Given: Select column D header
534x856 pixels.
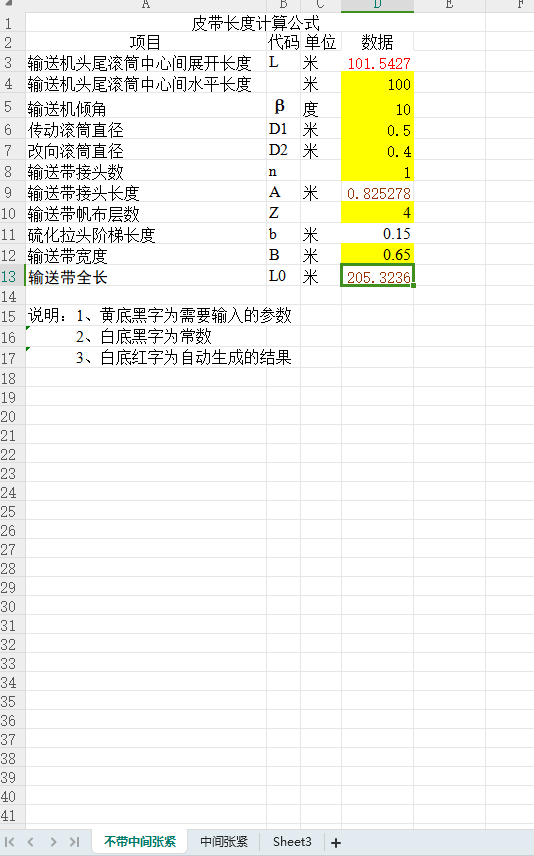Looking at the screenshot, I should point(377,5).
